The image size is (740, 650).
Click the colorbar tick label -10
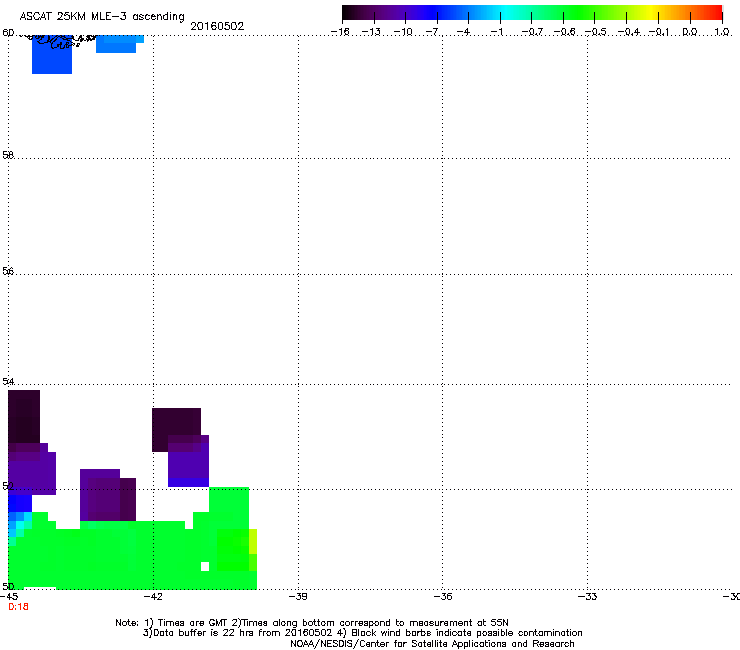(x=403, y=32)
